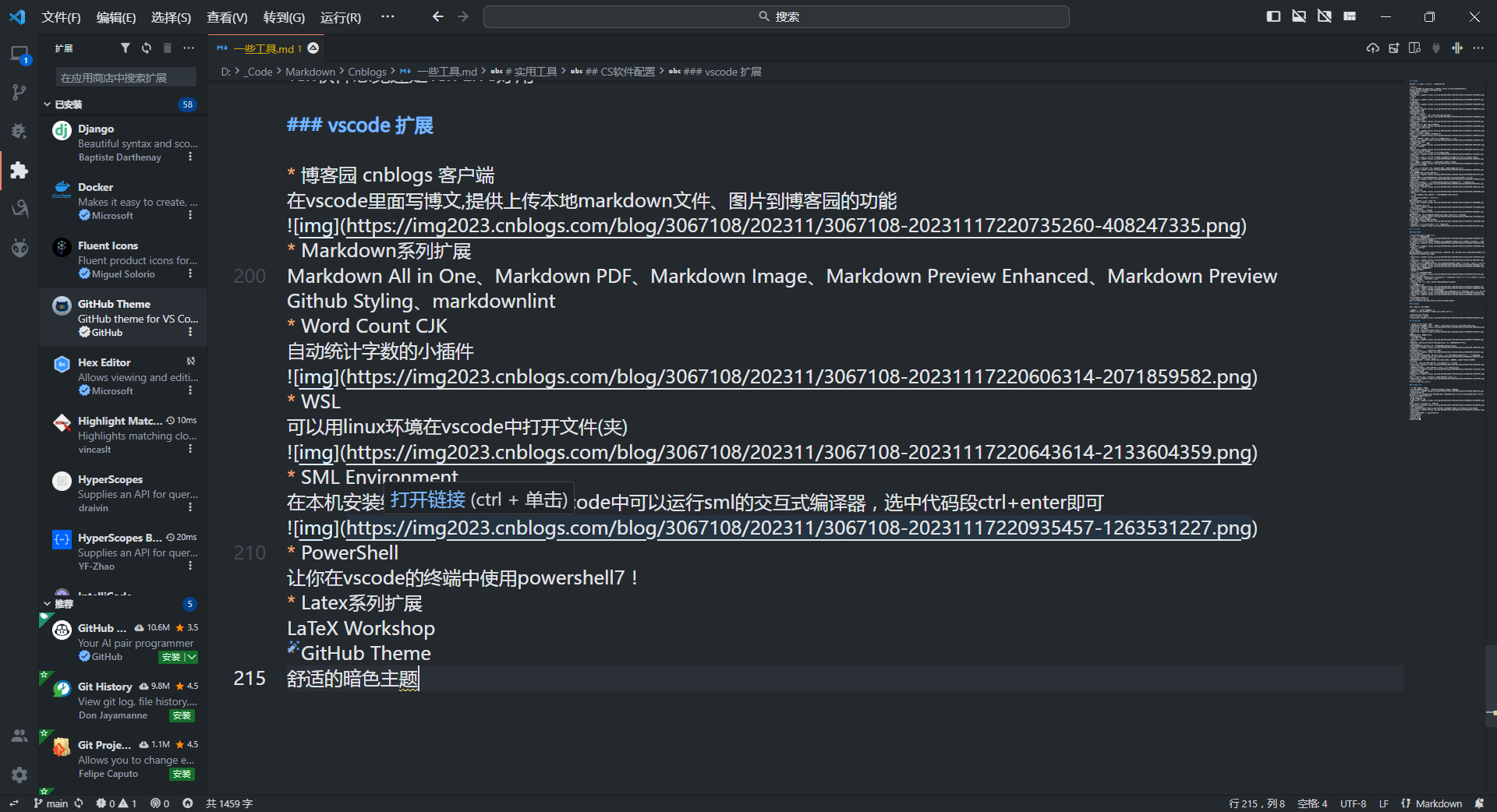Screen dimensions: 1497x812
Task: Change the LF end-of-line setting
Action: tap(1383, 803)
